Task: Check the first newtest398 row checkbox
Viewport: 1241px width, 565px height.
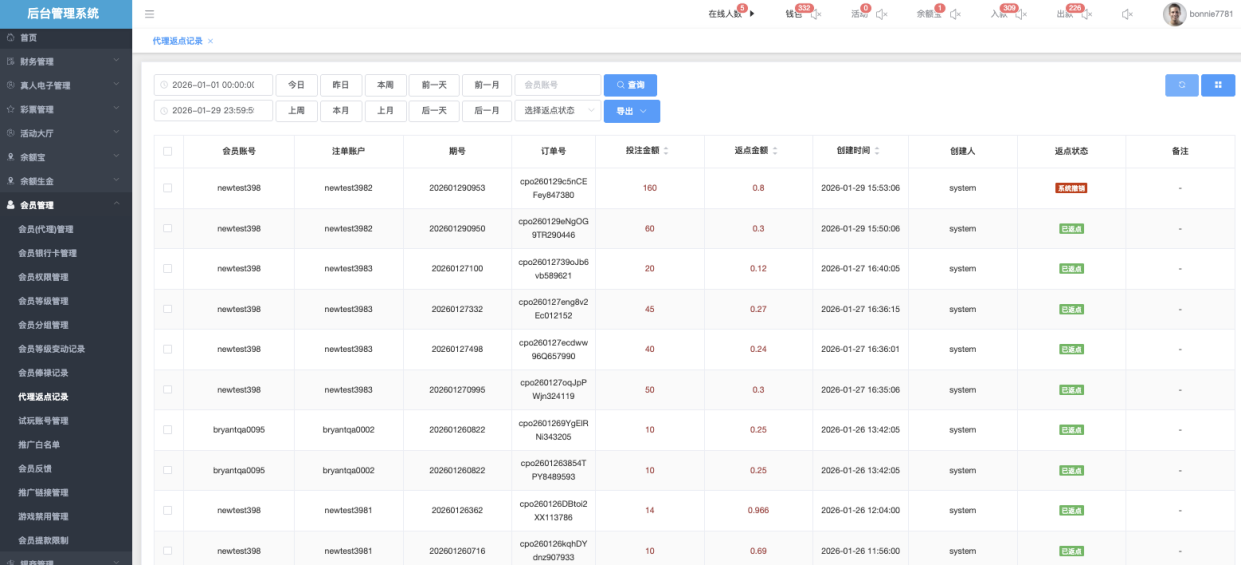Action: click(x=168, y=188)
